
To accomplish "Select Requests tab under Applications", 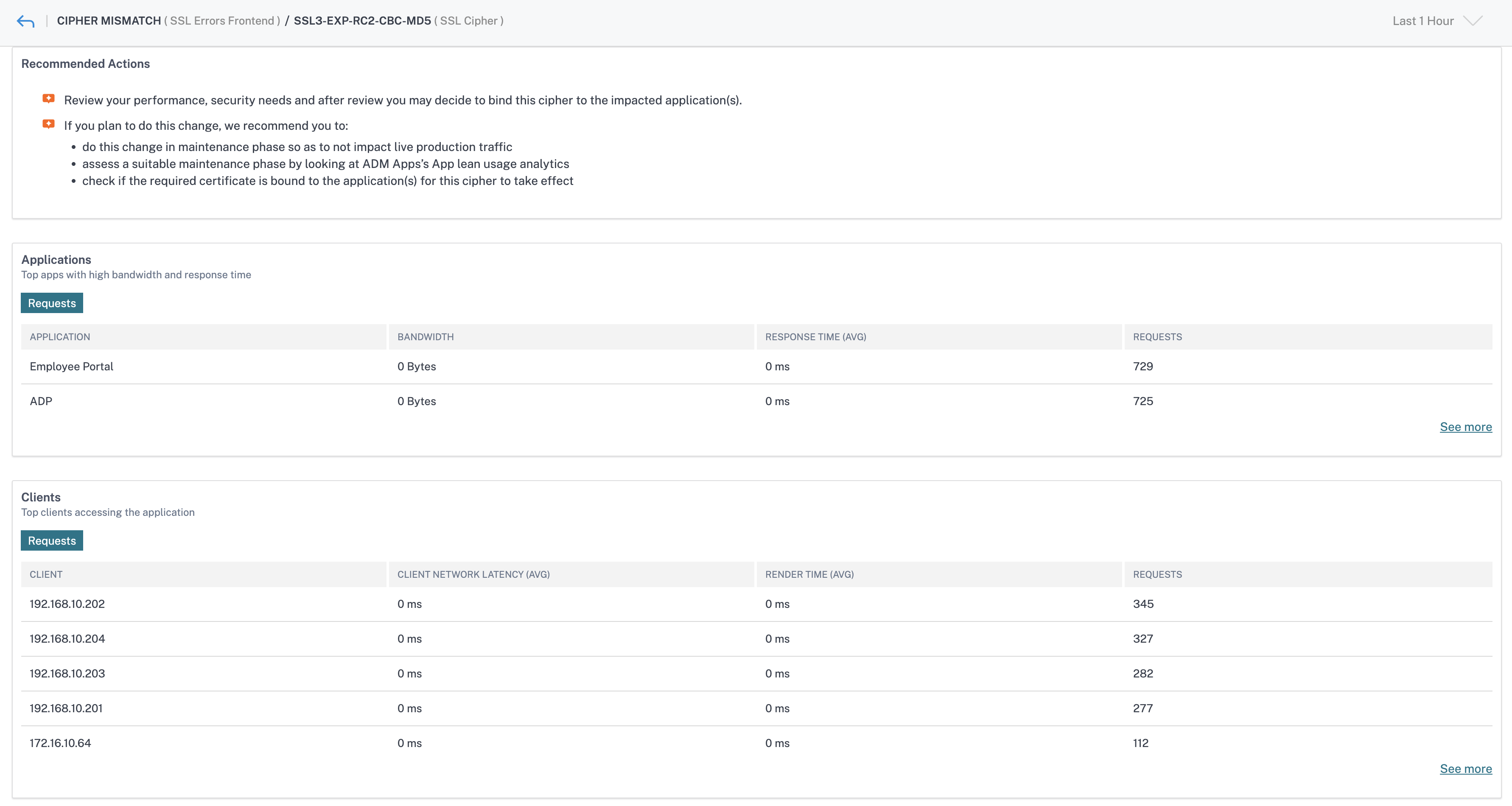I will click(x=52, y=303).
